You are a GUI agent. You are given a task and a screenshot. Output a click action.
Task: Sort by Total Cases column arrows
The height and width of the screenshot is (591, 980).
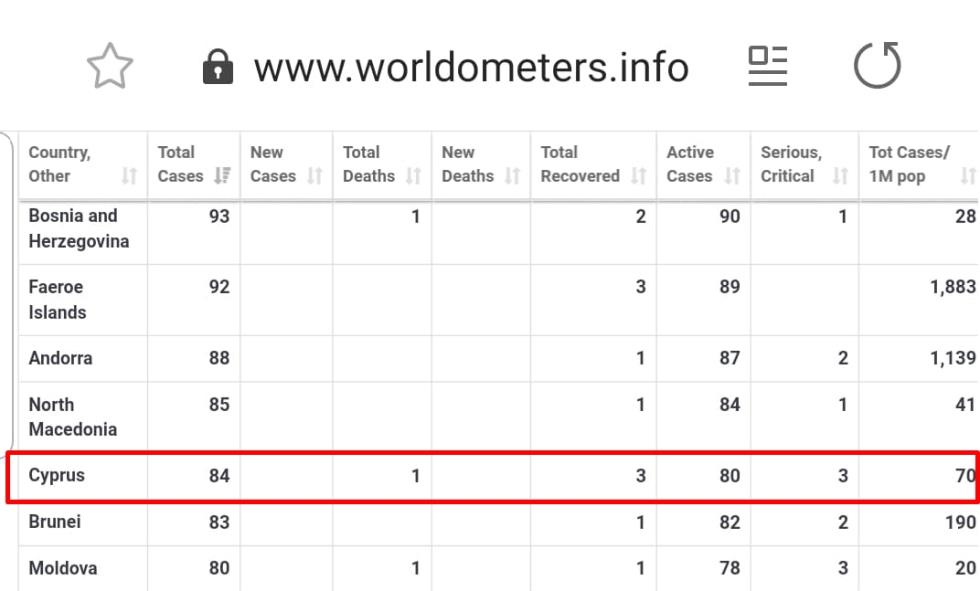tap(222, 176)
